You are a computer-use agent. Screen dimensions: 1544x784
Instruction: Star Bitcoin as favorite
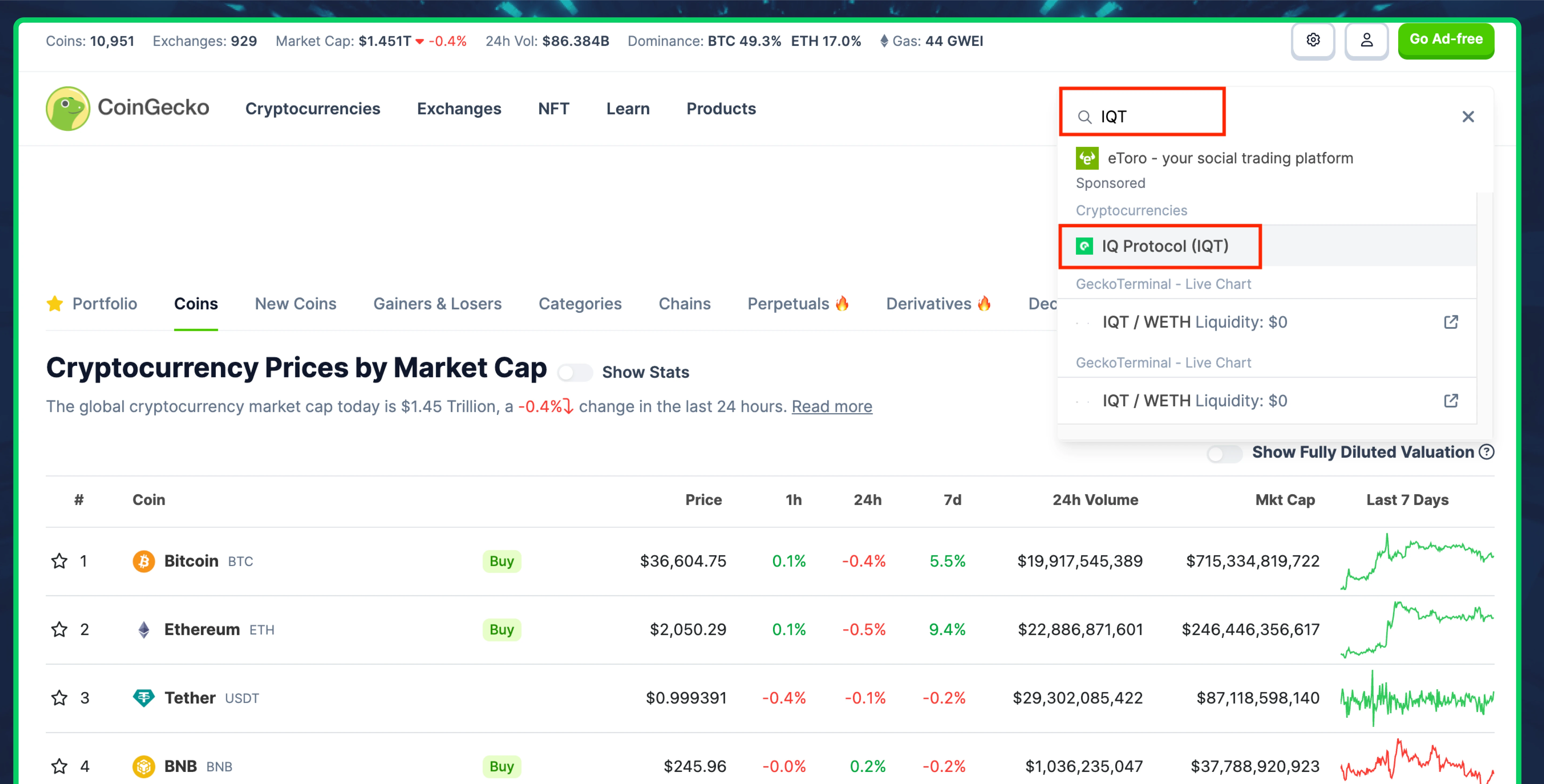[59, 561]
